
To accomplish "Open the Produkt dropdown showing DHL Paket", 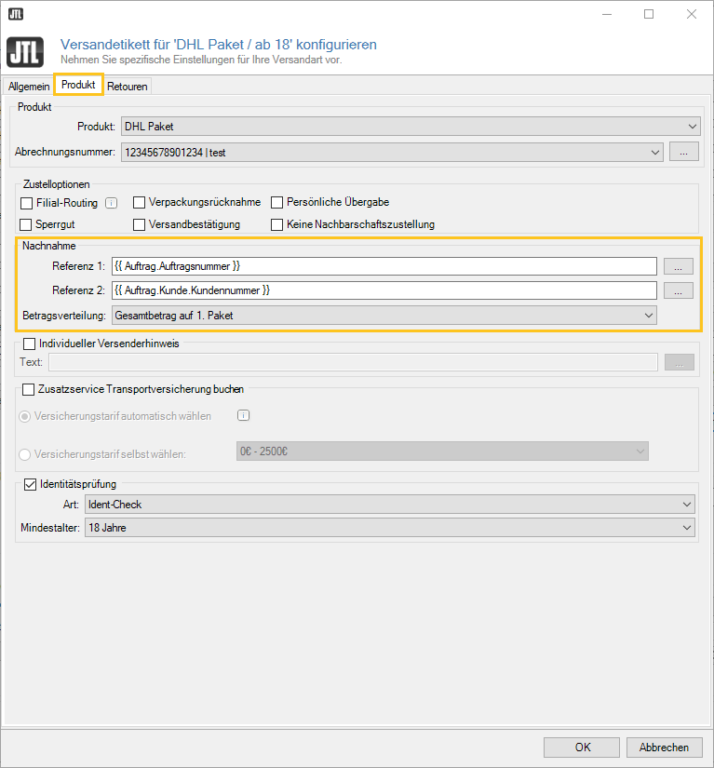I will click(410, 127).
